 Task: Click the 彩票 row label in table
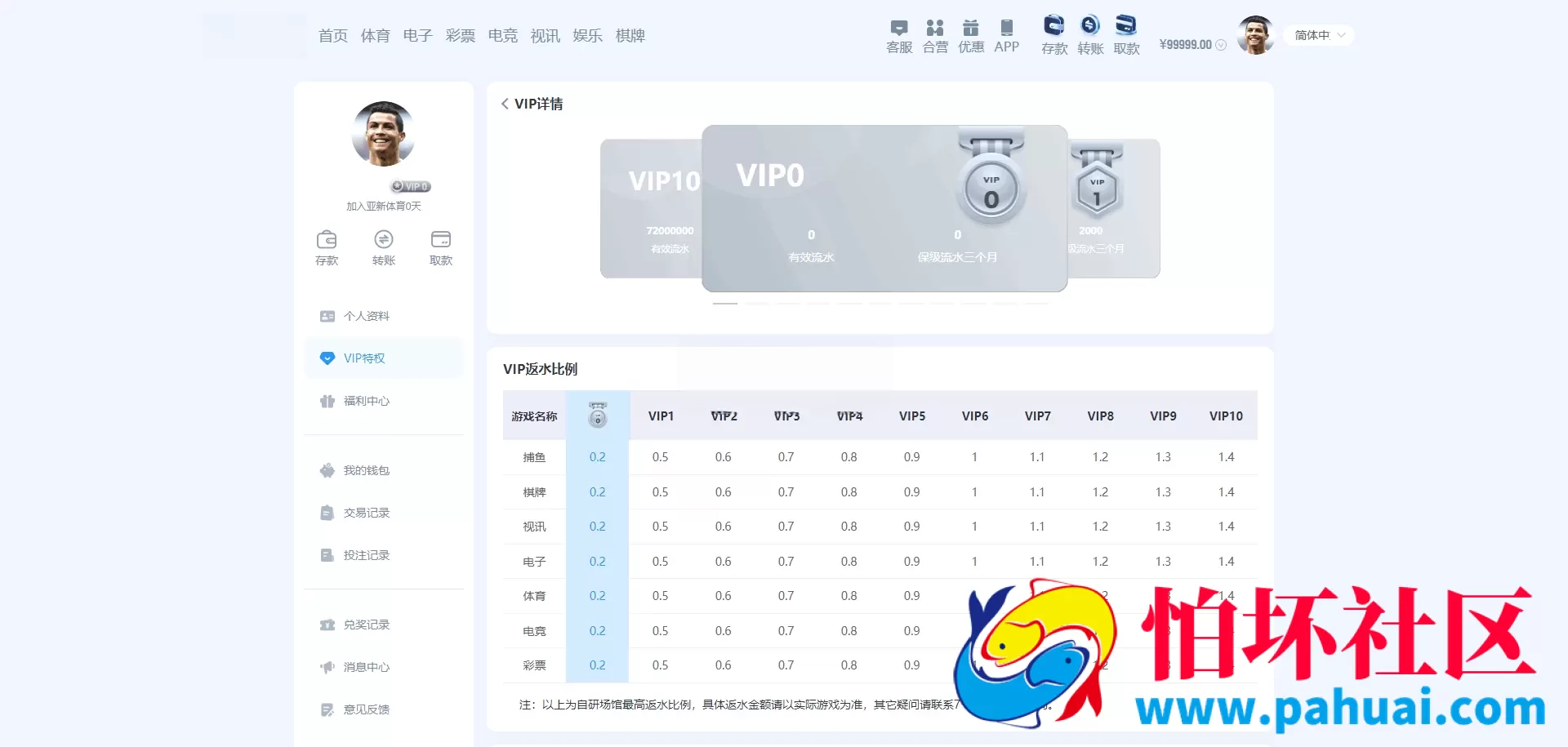tap(534, 665)
